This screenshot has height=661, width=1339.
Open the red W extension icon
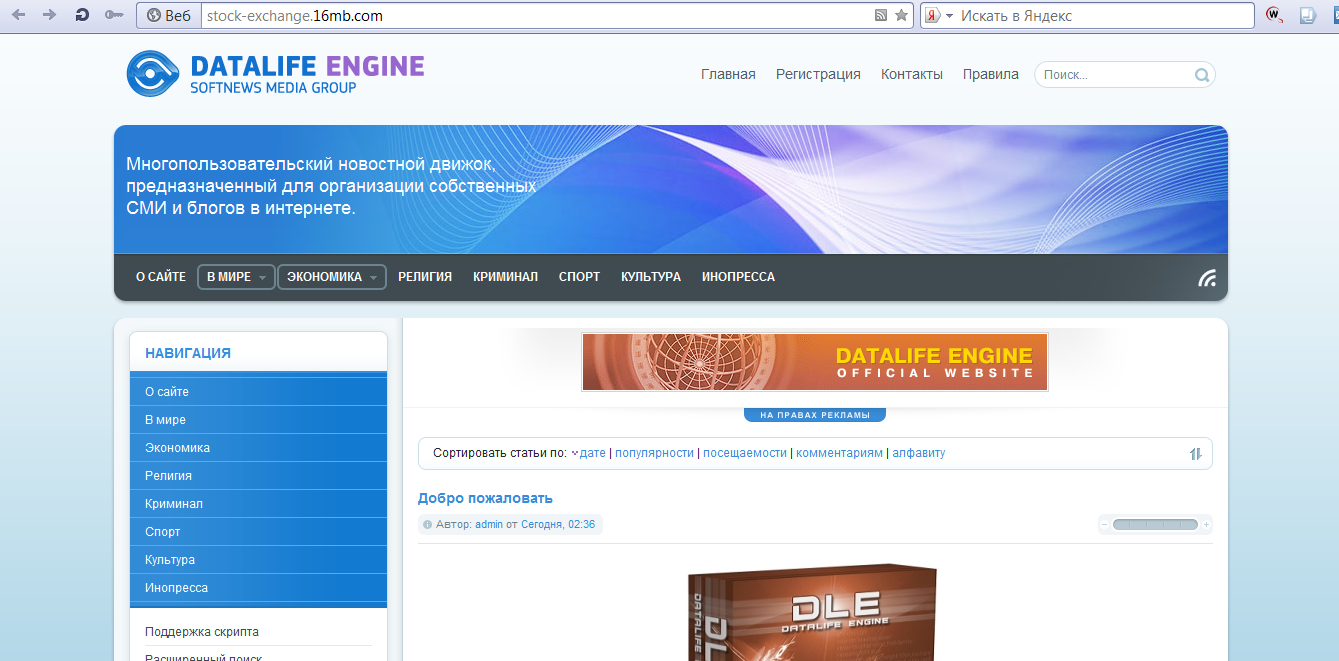(1274, 15)
